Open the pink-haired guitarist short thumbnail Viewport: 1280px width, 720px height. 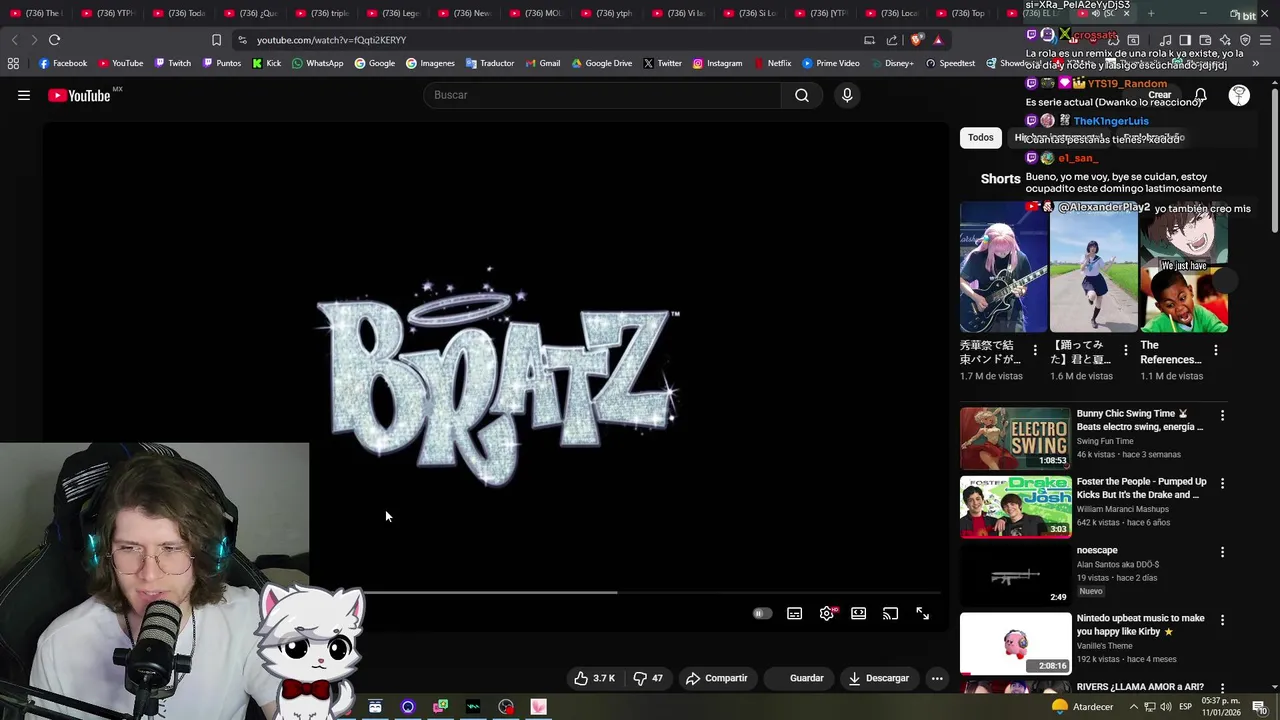(1004, 267)
